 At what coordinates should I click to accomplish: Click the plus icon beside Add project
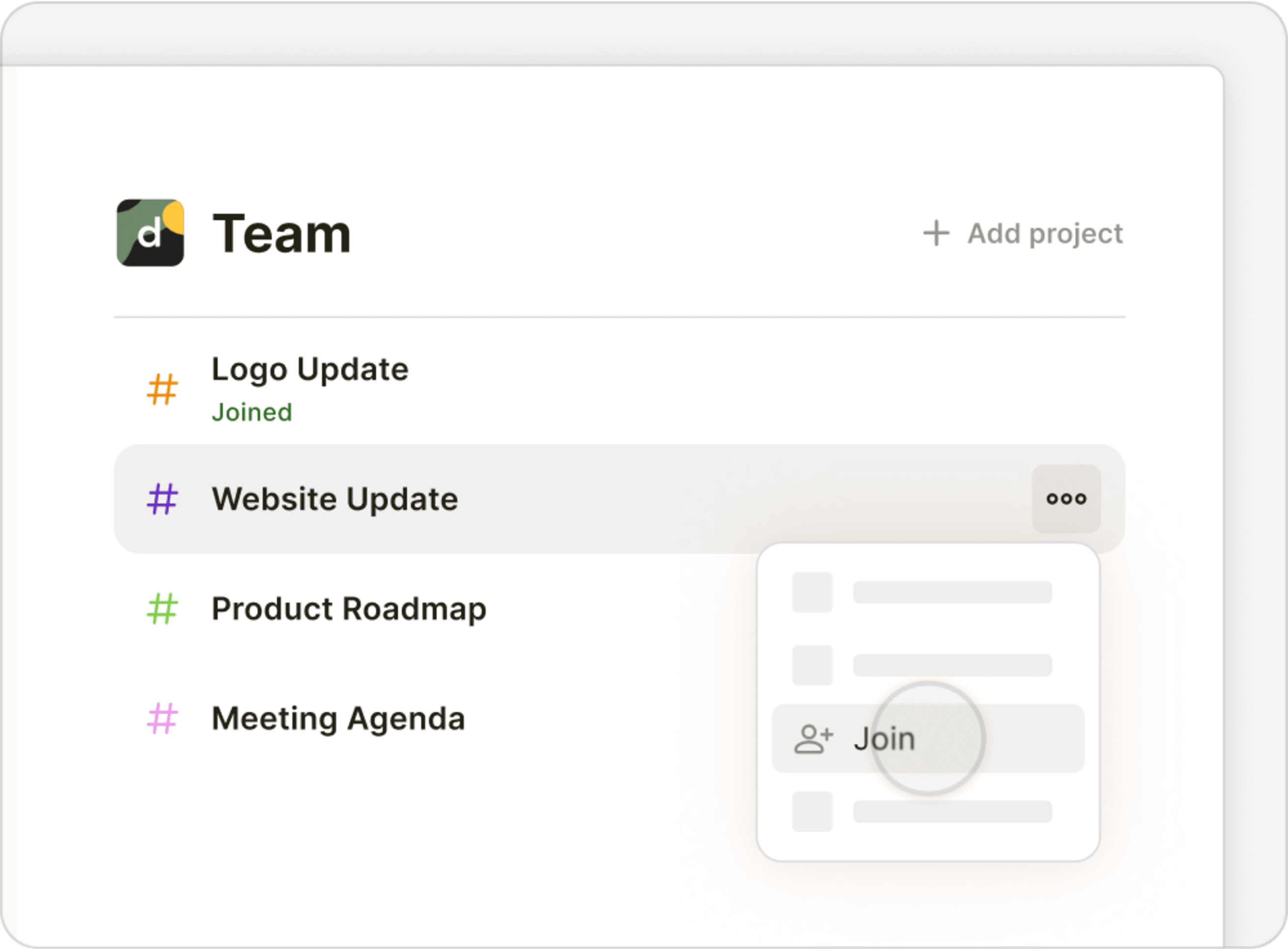(936, 233)
